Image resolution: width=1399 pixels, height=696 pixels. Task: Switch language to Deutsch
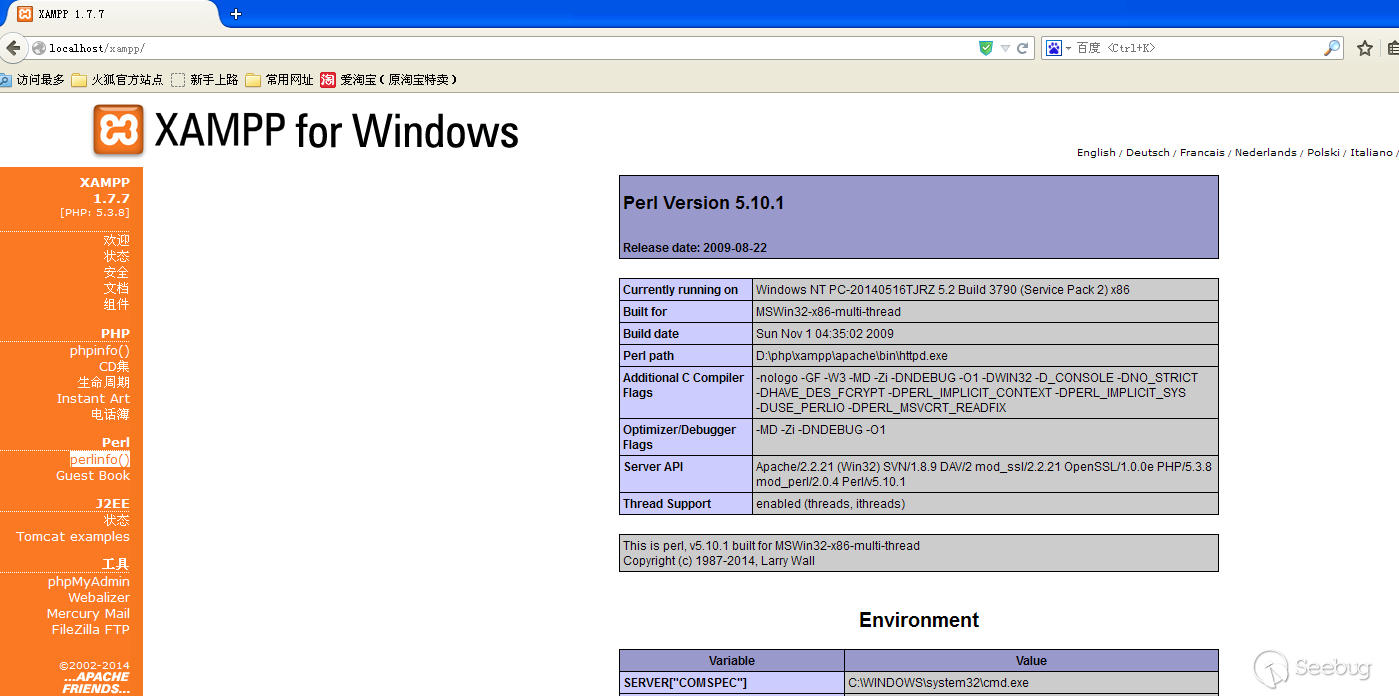(x=1147, y=153)
